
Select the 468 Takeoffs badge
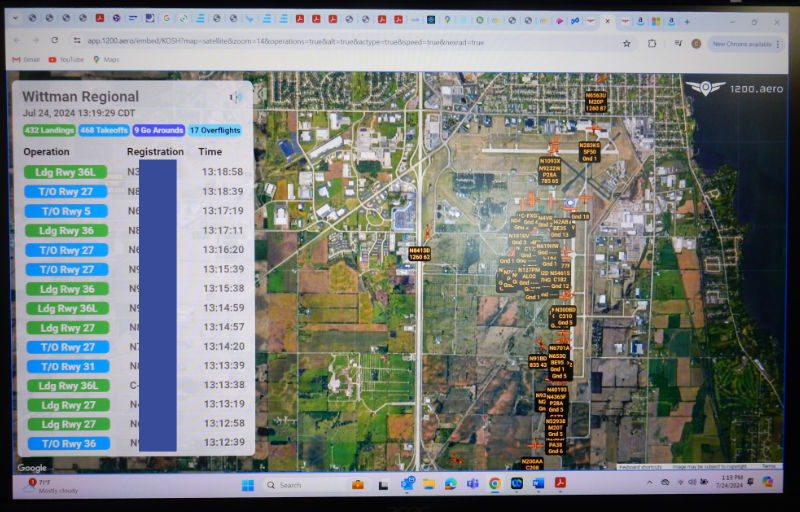tap(103, 130)
